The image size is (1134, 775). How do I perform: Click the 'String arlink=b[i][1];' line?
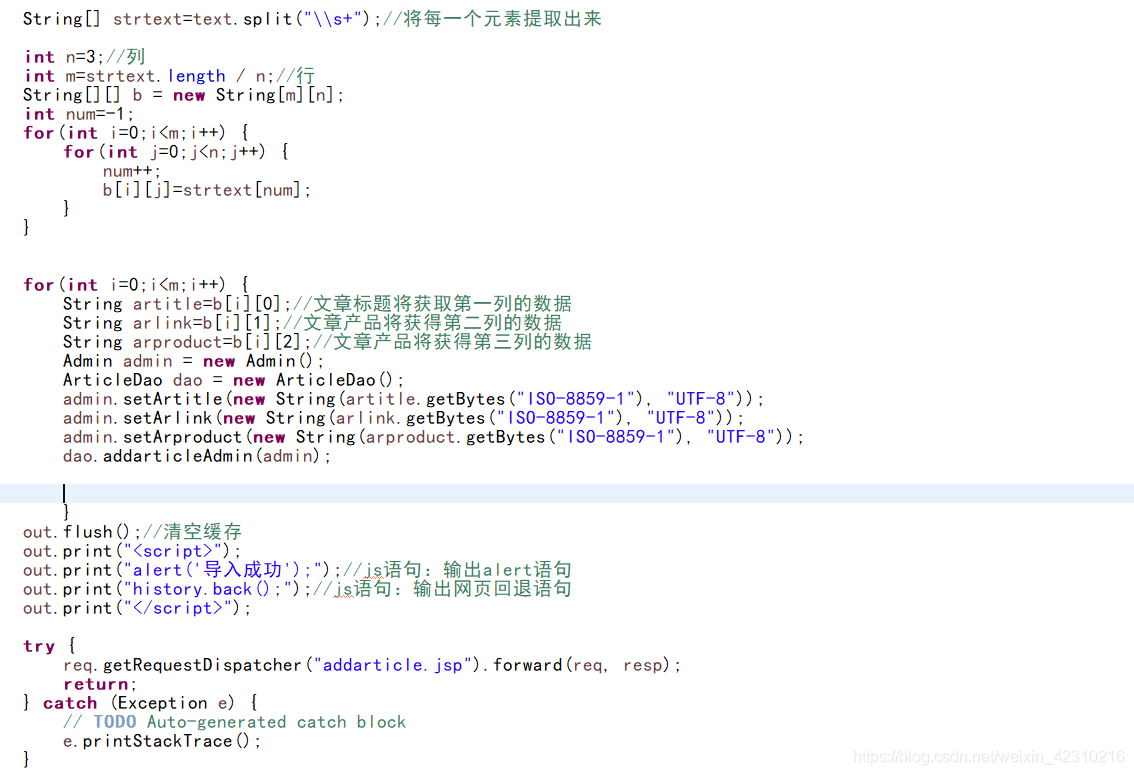pos(312,323)
